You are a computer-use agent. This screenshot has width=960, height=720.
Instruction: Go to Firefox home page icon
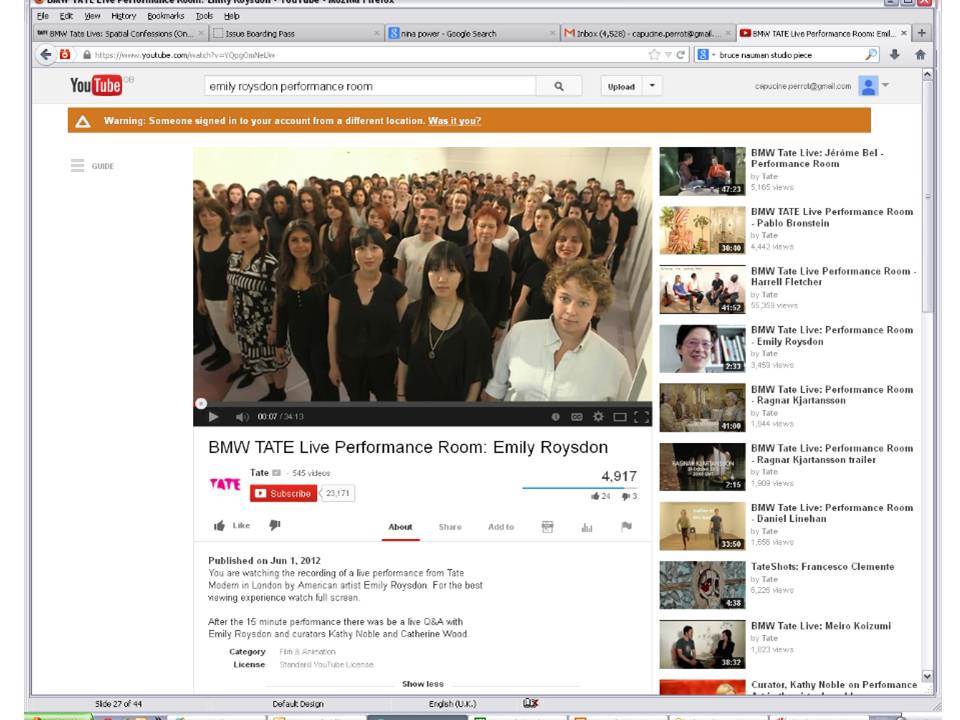[x=920, y=54]
